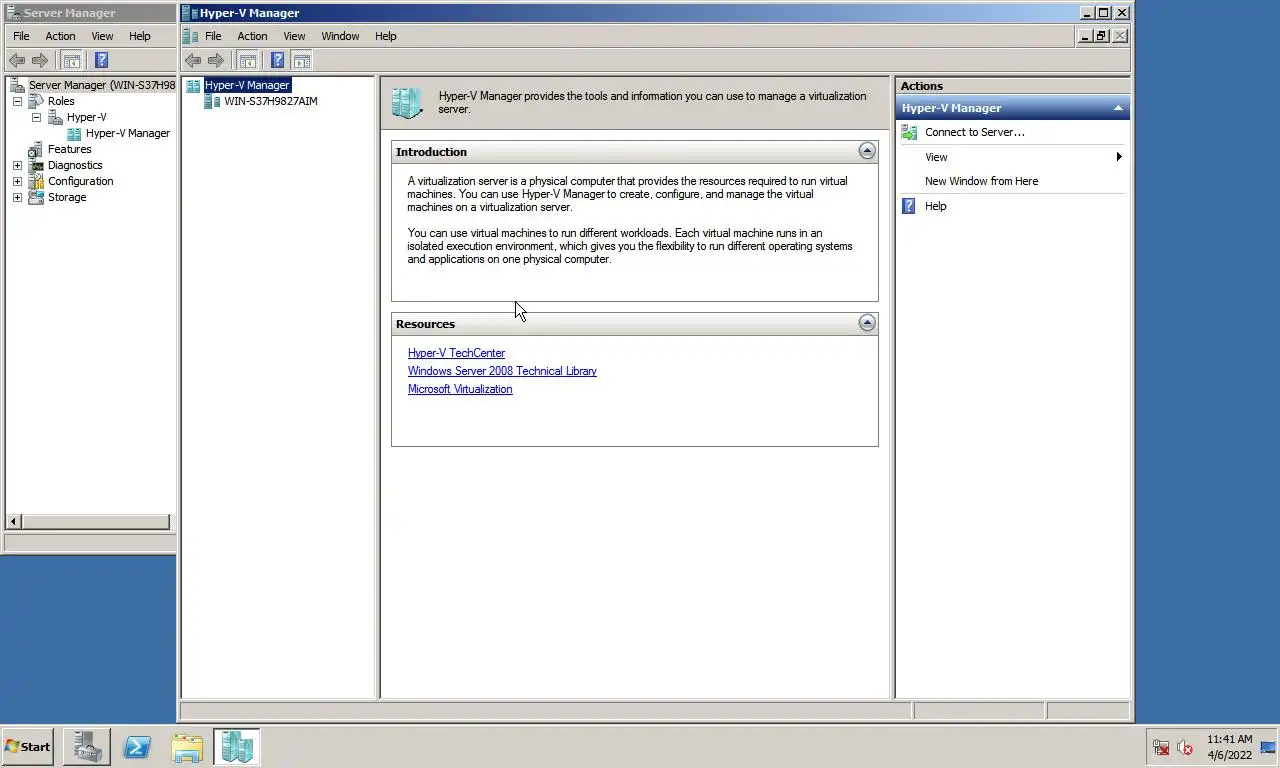Viewport: 1280px width, 768px height.
Task: Expand Diagnostics node
Action: pos(17,165)
